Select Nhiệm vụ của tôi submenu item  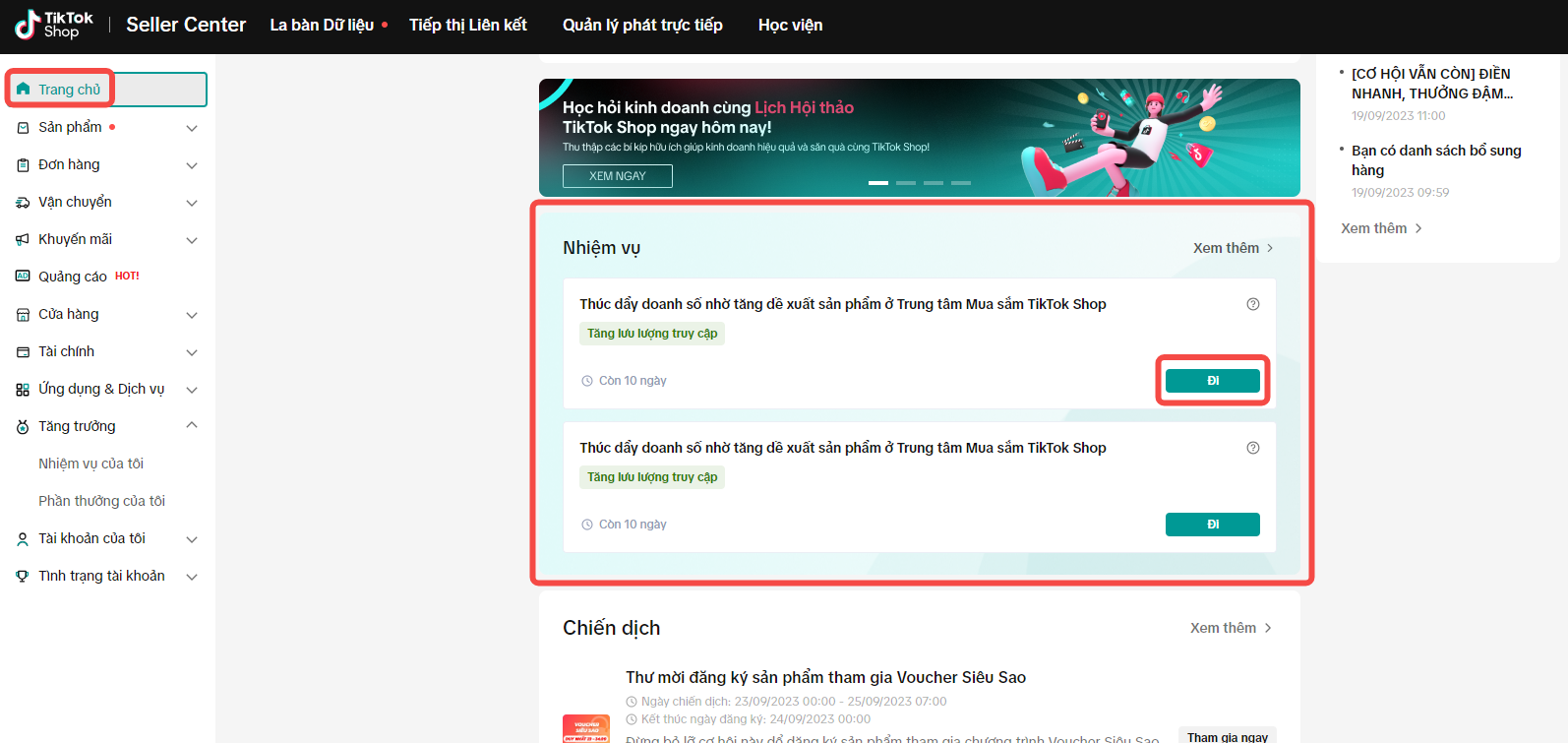click(90, 464)
